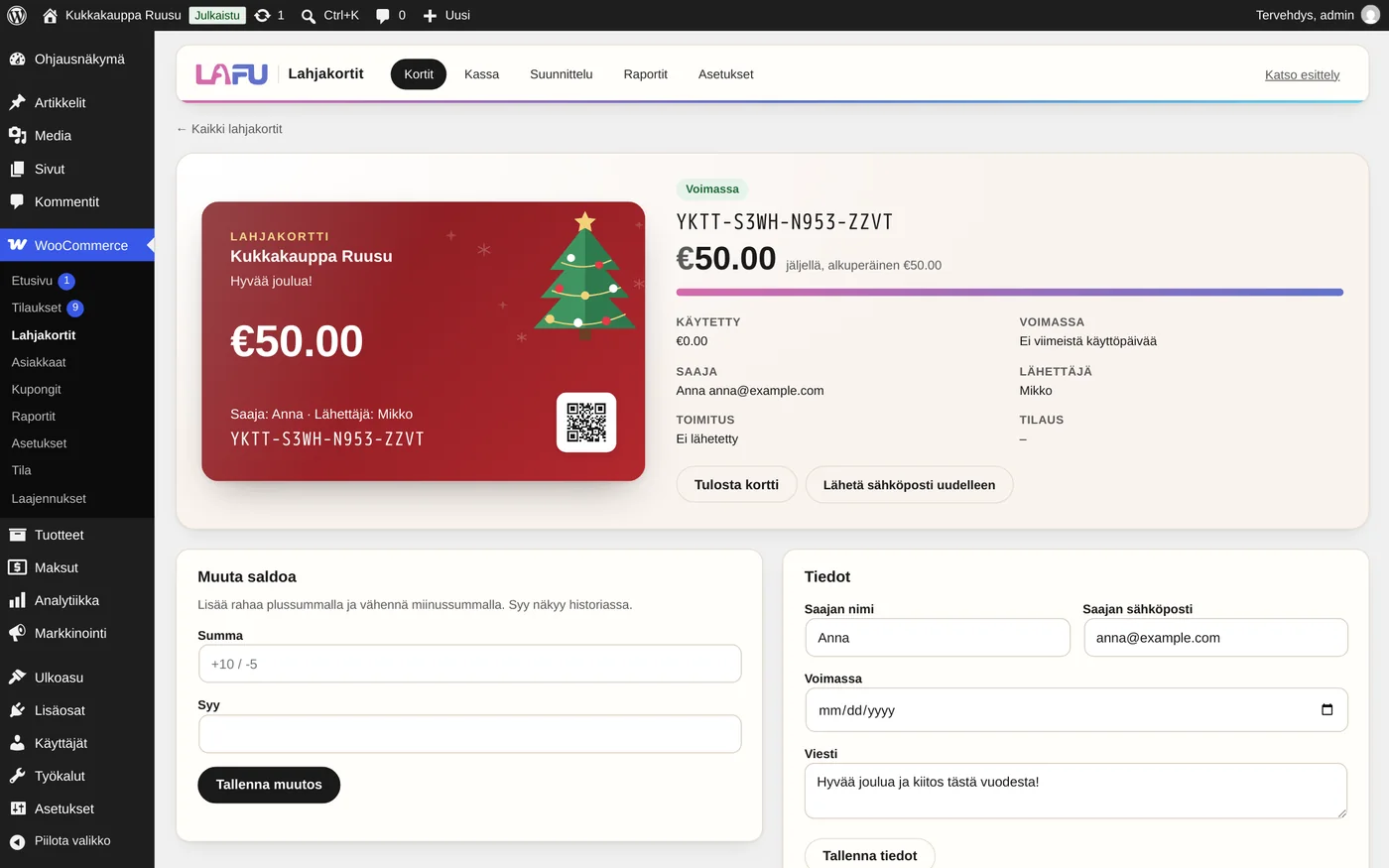1389x868 pixels.
Task: Click the Työkalut wrench icon
Action: (17, 776)
